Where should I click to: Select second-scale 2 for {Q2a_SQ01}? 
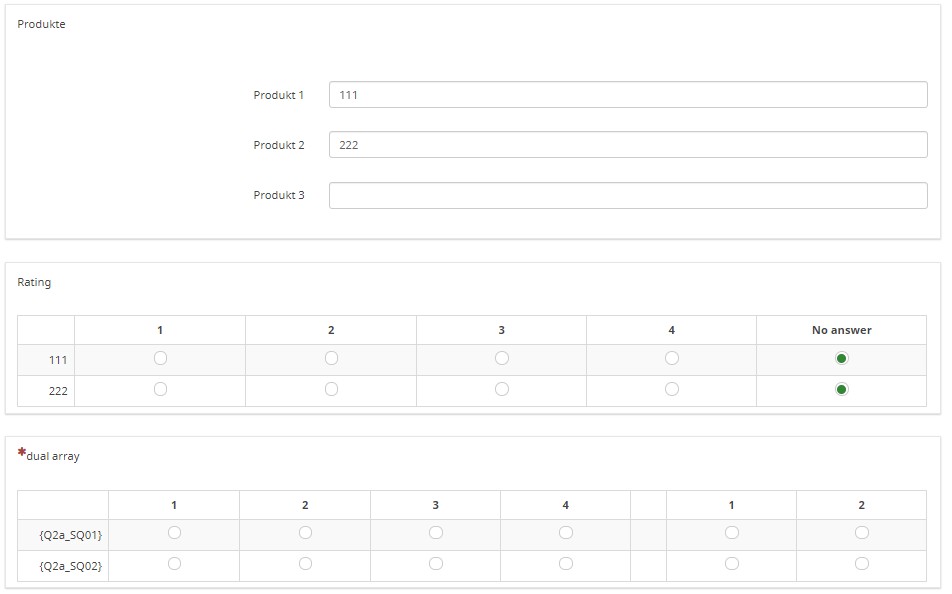(x=862, y=533)
